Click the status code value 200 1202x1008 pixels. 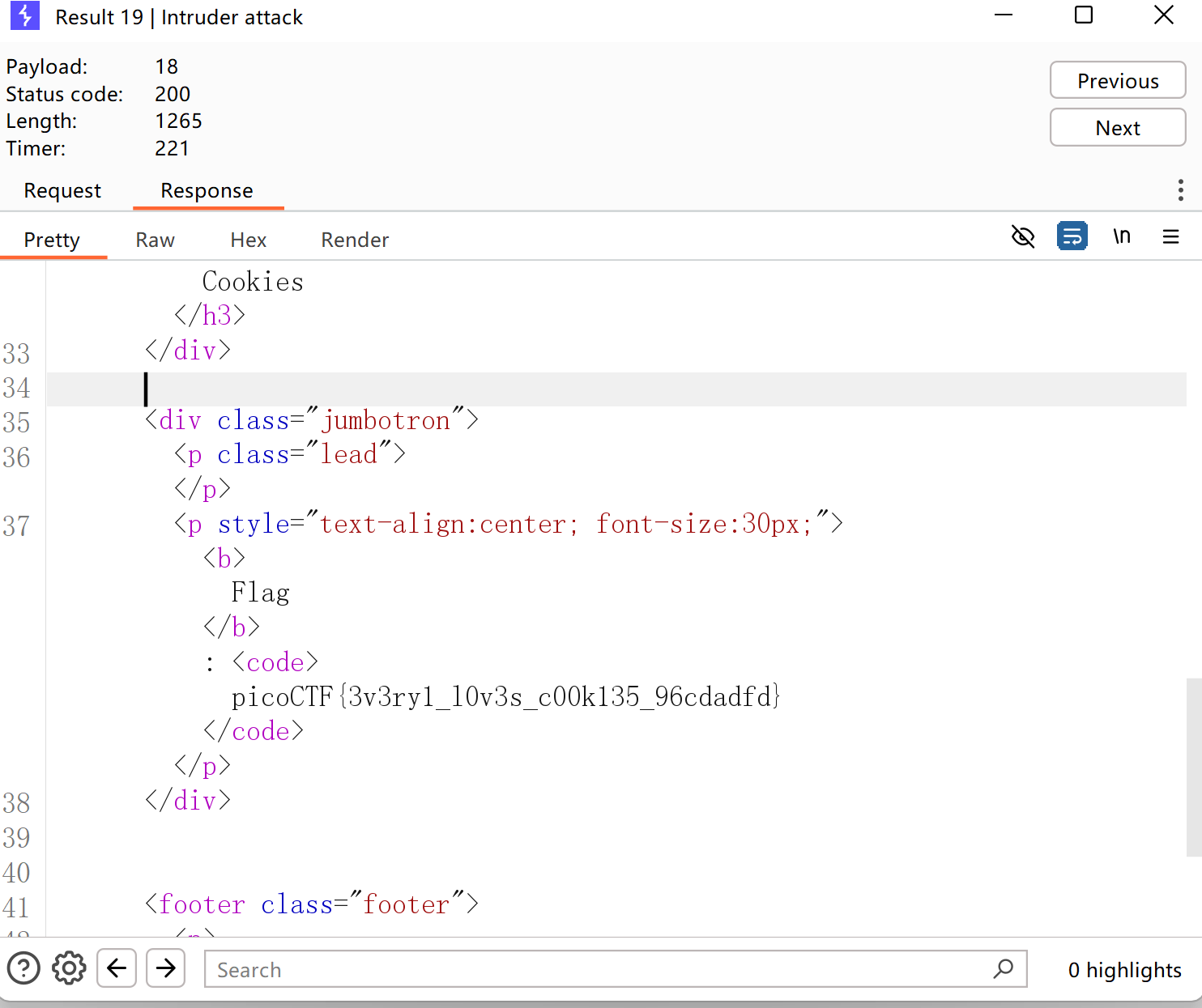pyautogui.click(x=173, y=94)
